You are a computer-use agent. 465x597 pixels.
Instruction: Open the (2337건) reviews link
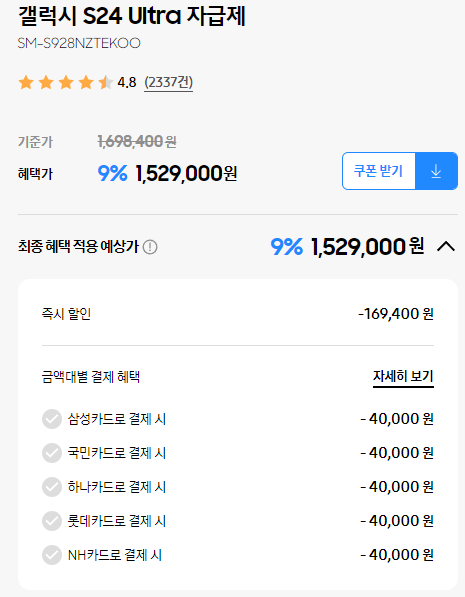pyautogui.click(x=168, y=82)
